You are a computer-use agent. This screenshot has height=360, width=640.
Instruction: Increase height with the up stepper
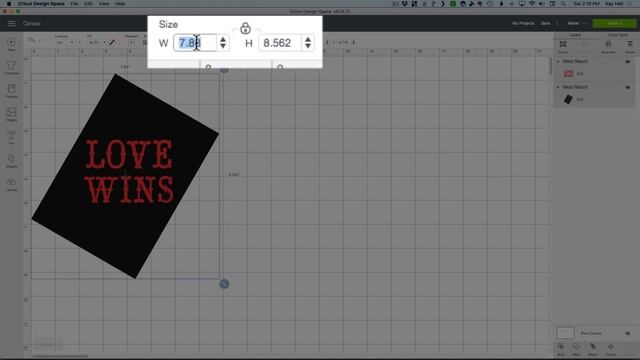pos(308,40)
